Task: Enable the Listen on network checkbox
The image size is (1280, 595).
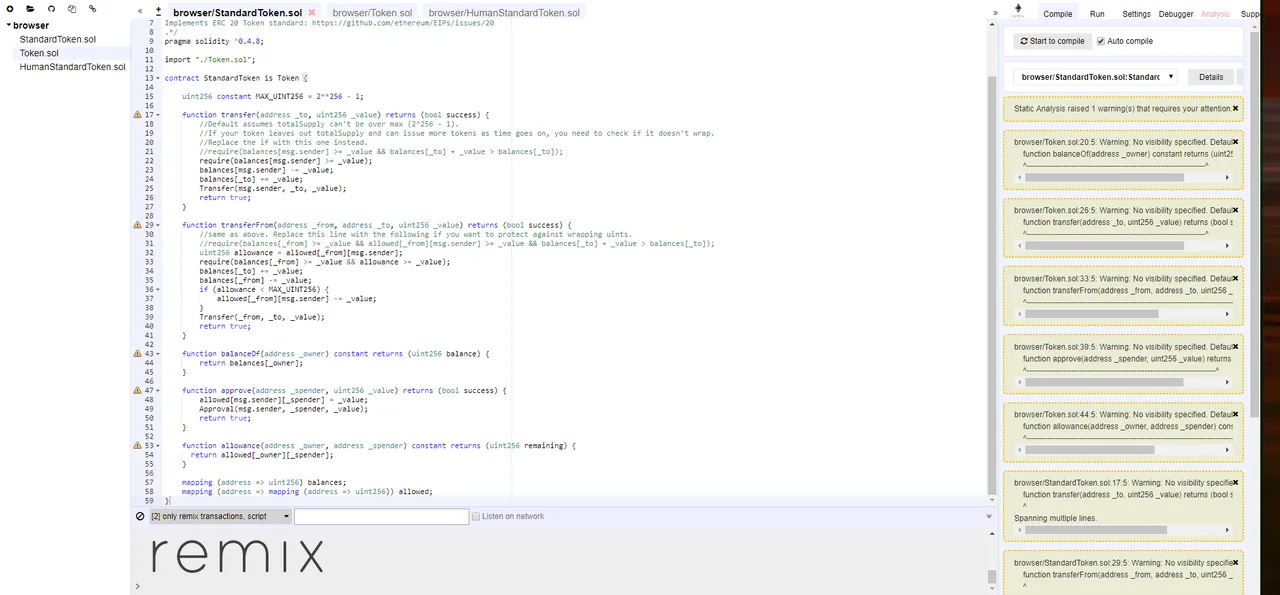Action: pos(475,516)
